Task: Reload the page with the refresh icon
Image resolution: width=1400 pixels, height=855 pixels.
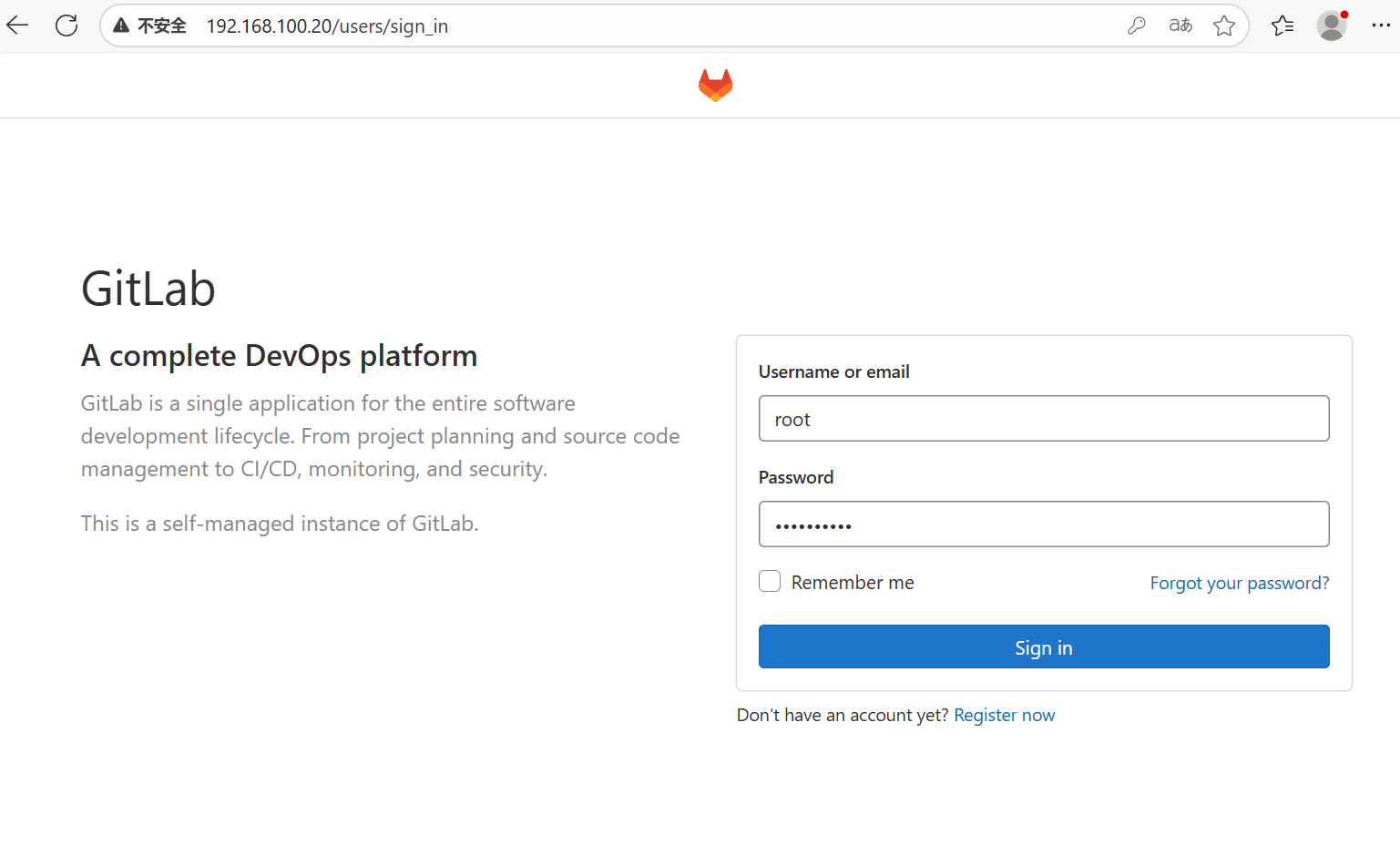Action: [x=66, y=25]
